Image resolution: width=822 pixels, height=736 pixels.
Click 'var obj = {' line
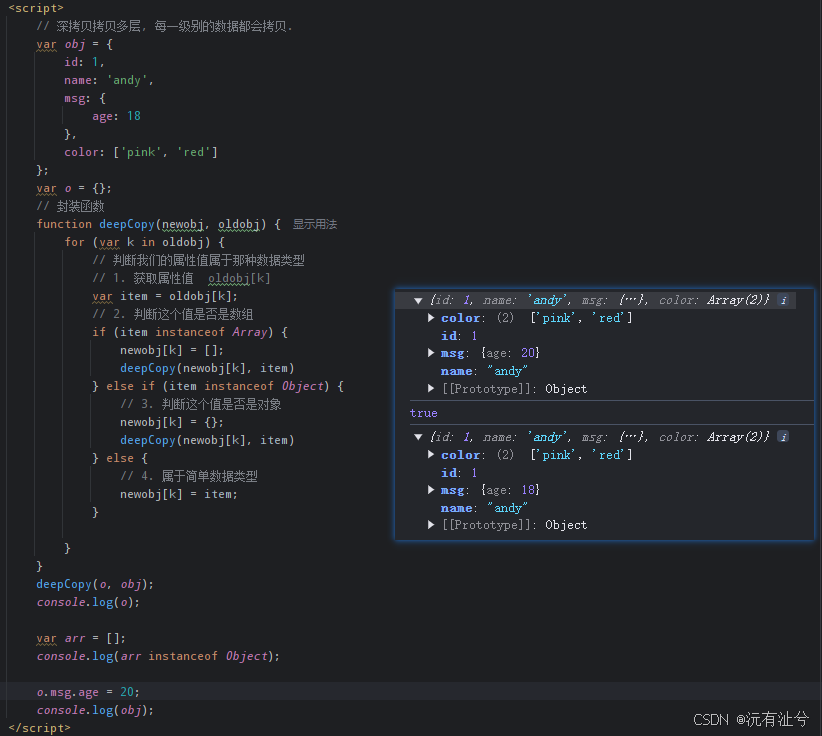coord(74,45)
